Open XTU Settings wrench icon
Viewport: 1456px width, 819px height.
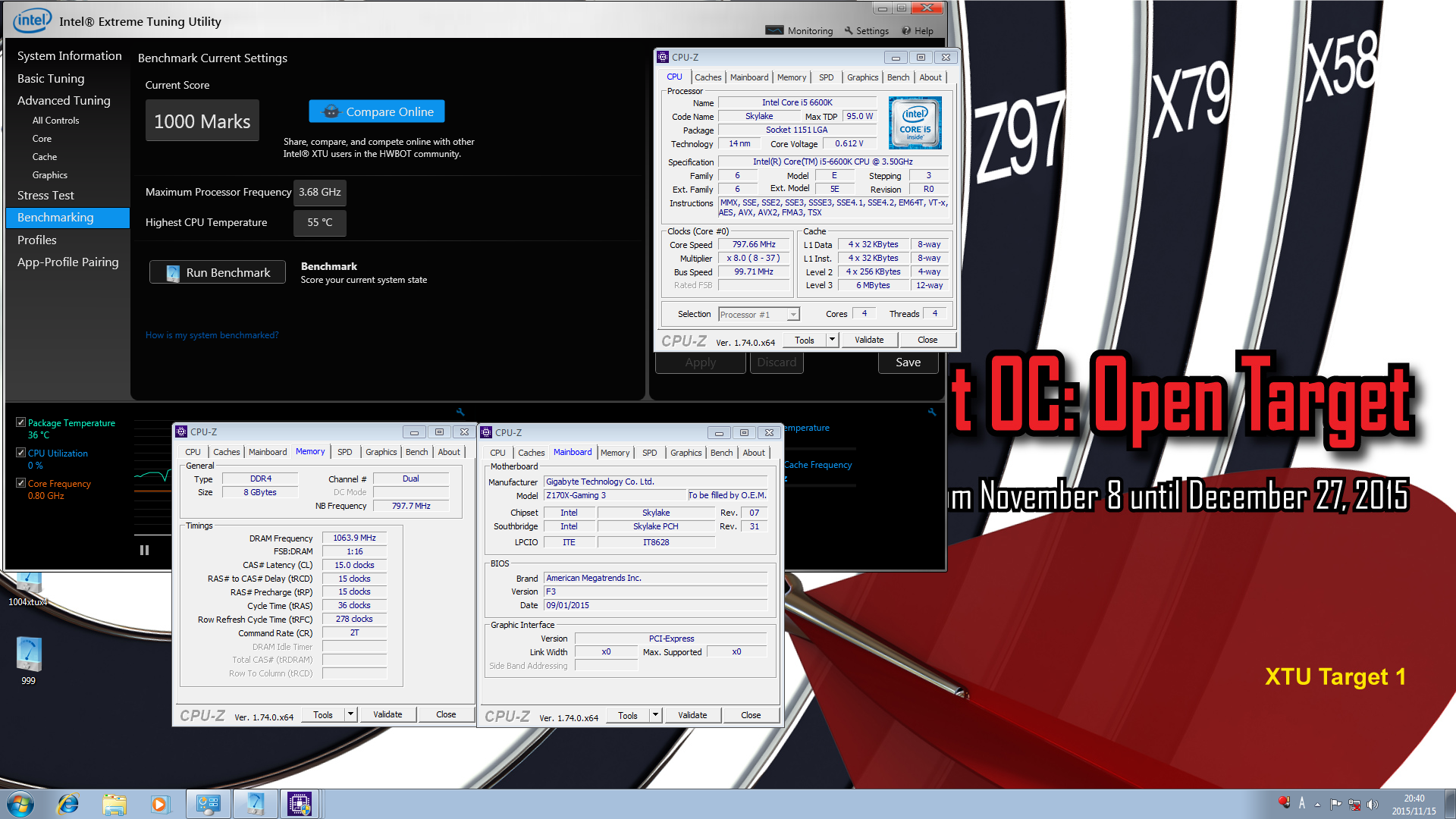[849, 30]
